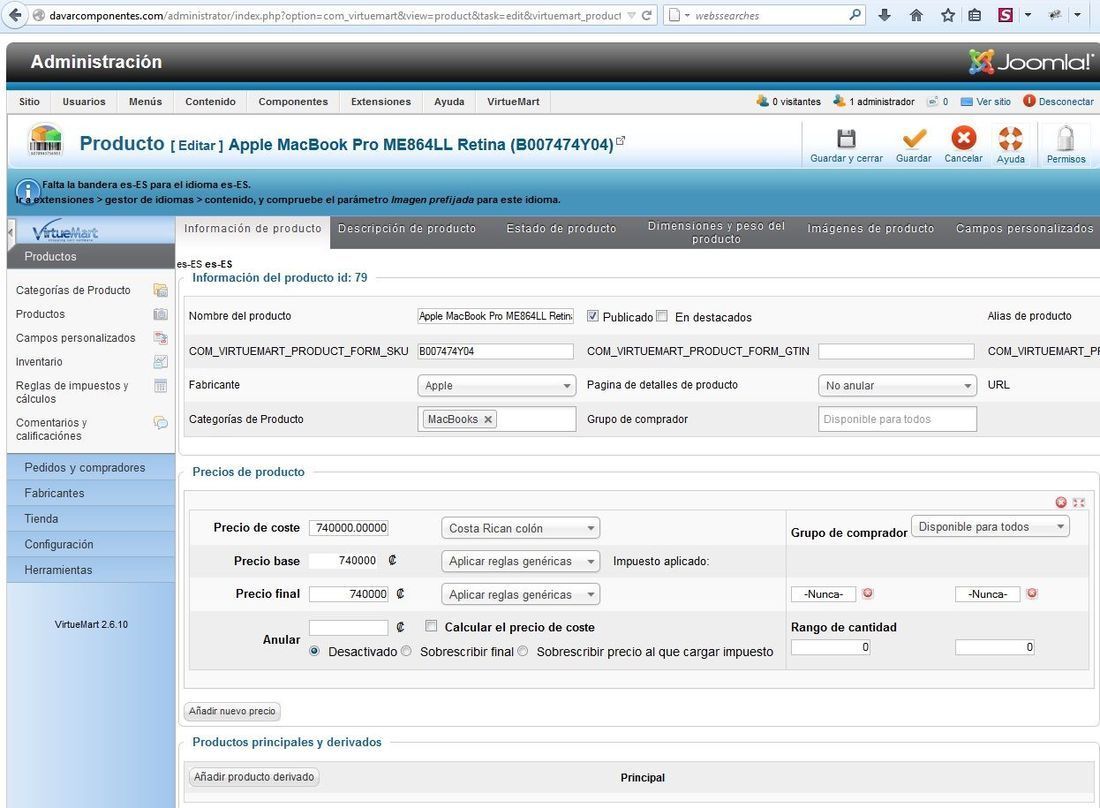The image size is (1100, 808).
Task: Delete price with red circle icon
Action: click(1061, 502)
